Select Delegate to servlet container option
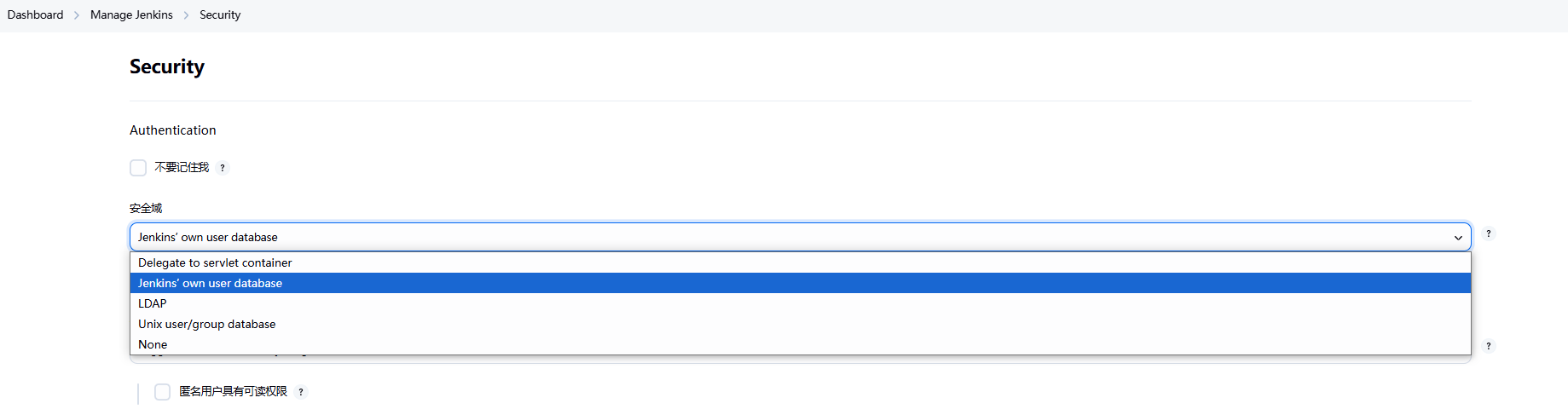Screen dimensions: 1568x415 click(215, 262)
